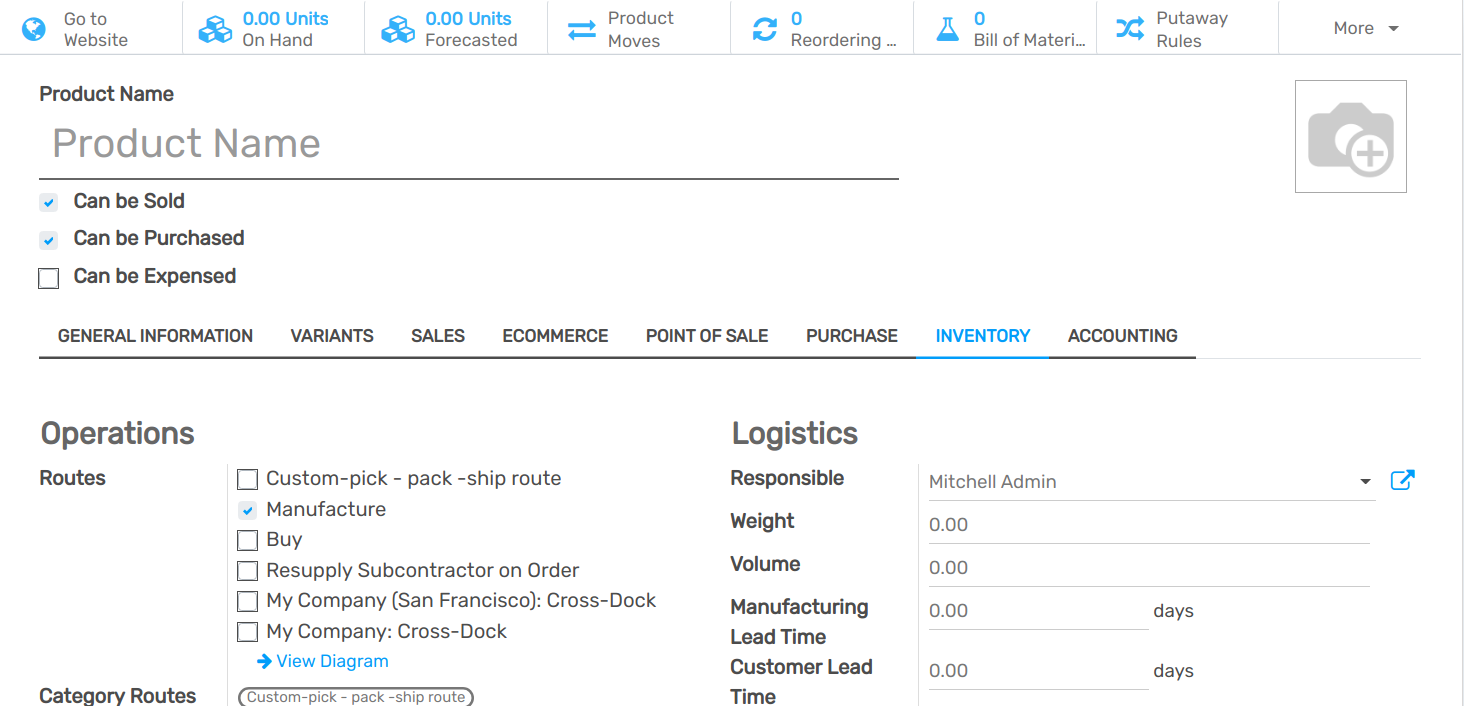Image resolution: width=1464 pixels, height=706 pixels.
Task: Click the Putaway Rules shuffle icon
Action: [1130, 29]
